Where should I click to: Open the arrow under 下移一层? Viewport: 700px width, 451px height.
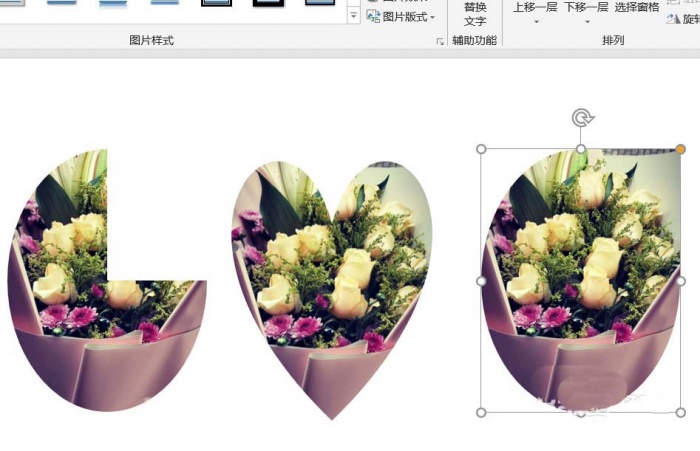587,21
